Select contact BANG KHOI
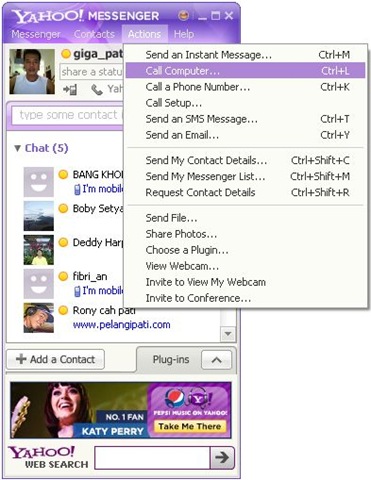 pyautogui.click(x=98, y=174)
